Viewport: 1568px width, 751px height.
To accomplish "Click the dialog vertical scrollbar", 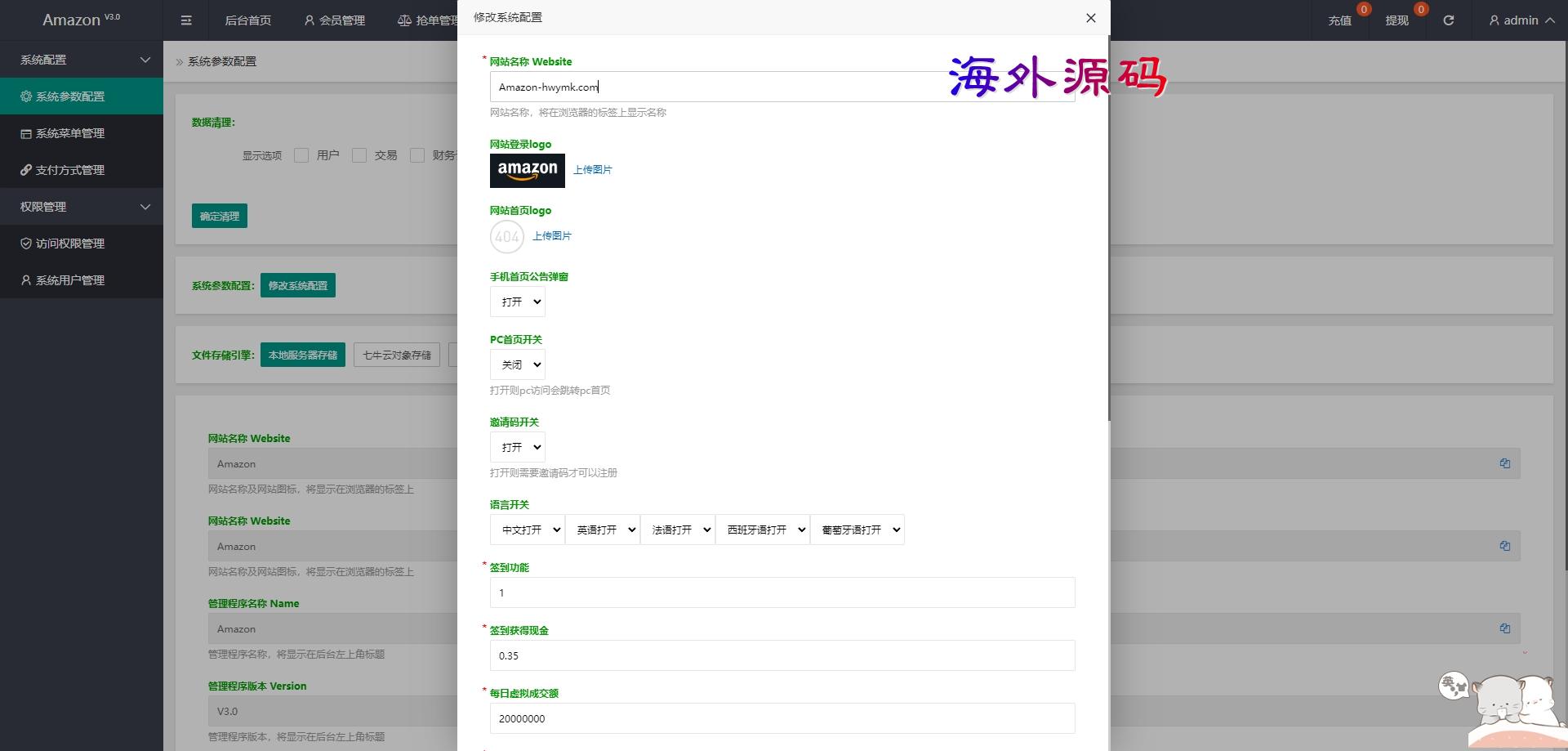I will (1108, 229).
